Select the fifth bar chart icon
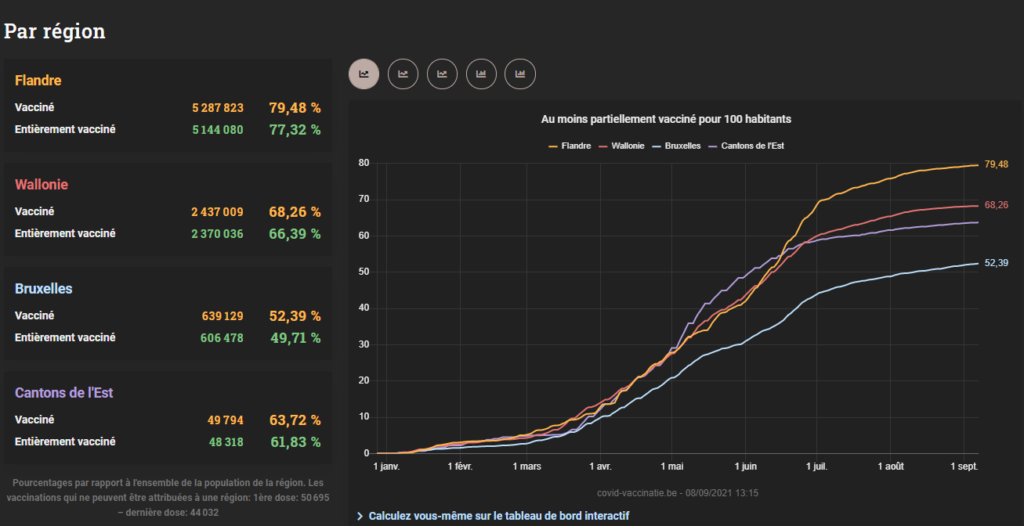1024x526 pixels. pyautogui.click(x=520, y=73)
